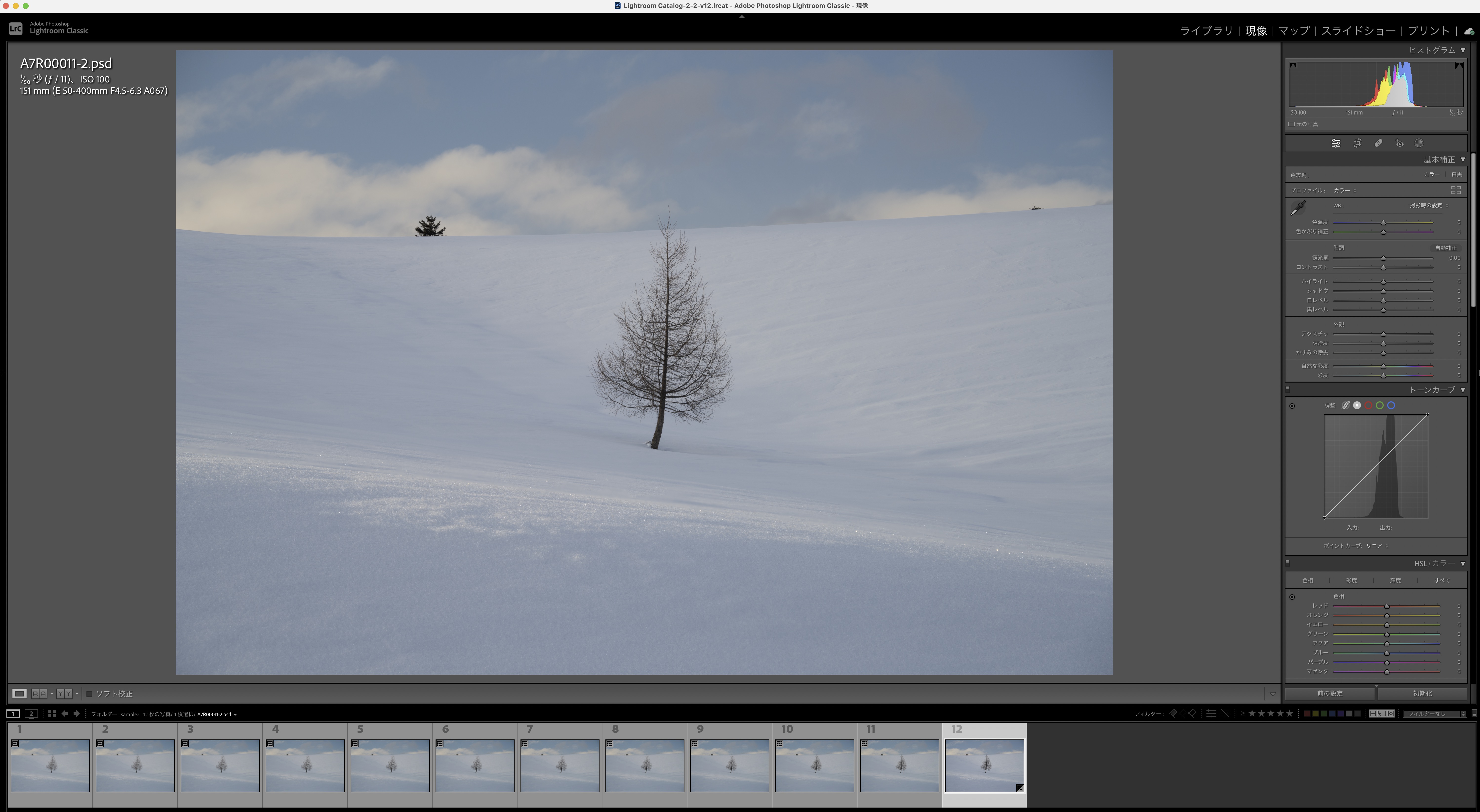Screen dimensions: 1480x812
Task: Enable the ソフト校正 soft proofing checkbox
Action: coord(90,694)
